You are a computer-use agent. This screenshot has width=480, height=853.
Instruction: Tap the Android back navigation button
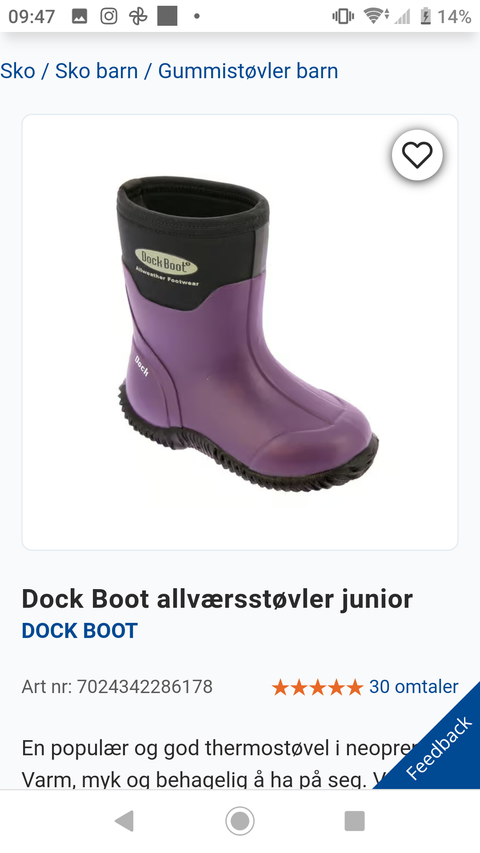tap(124, 820)
